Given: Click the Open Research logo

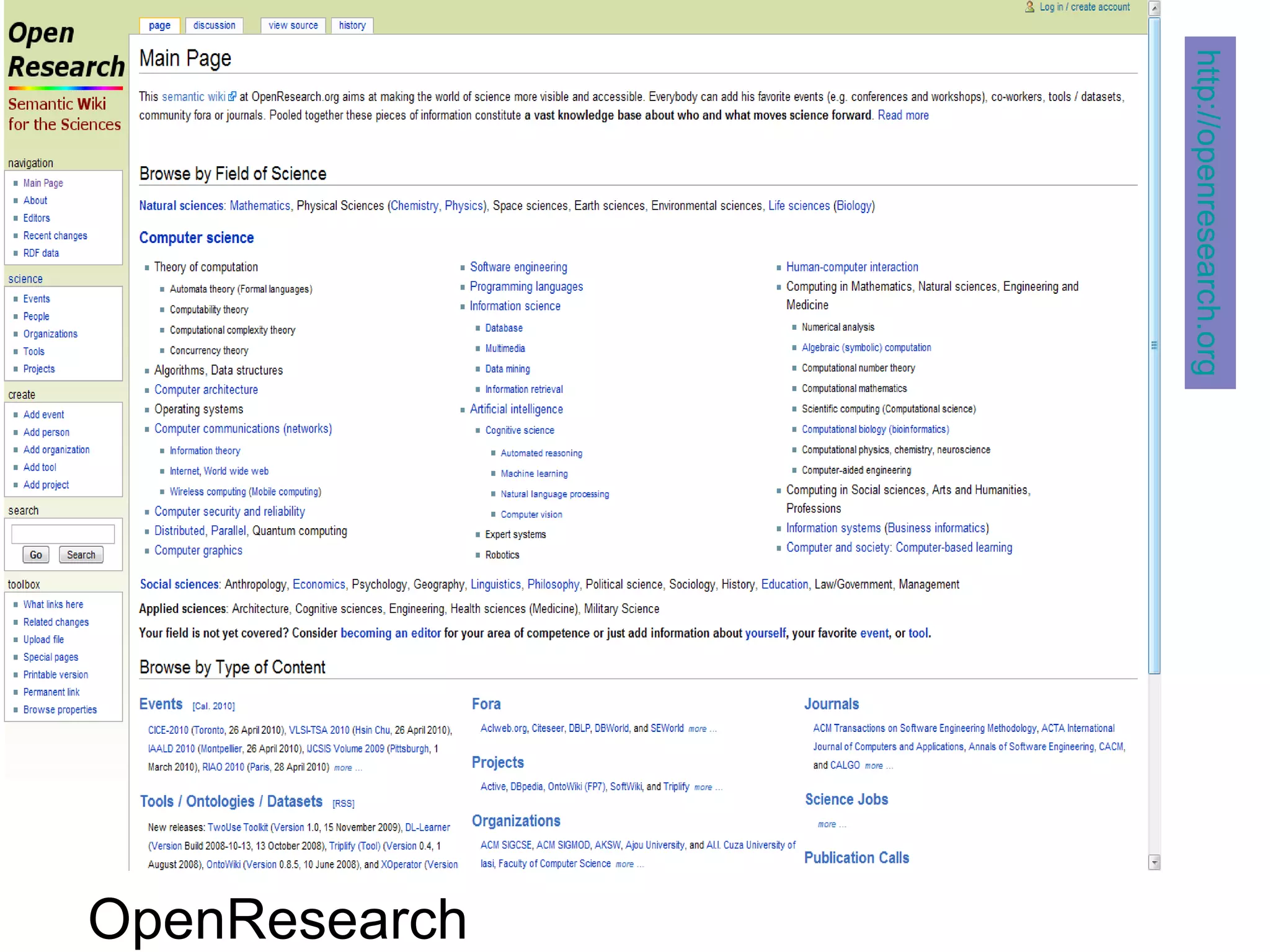Looking at the screenshot, I should 65,76.
